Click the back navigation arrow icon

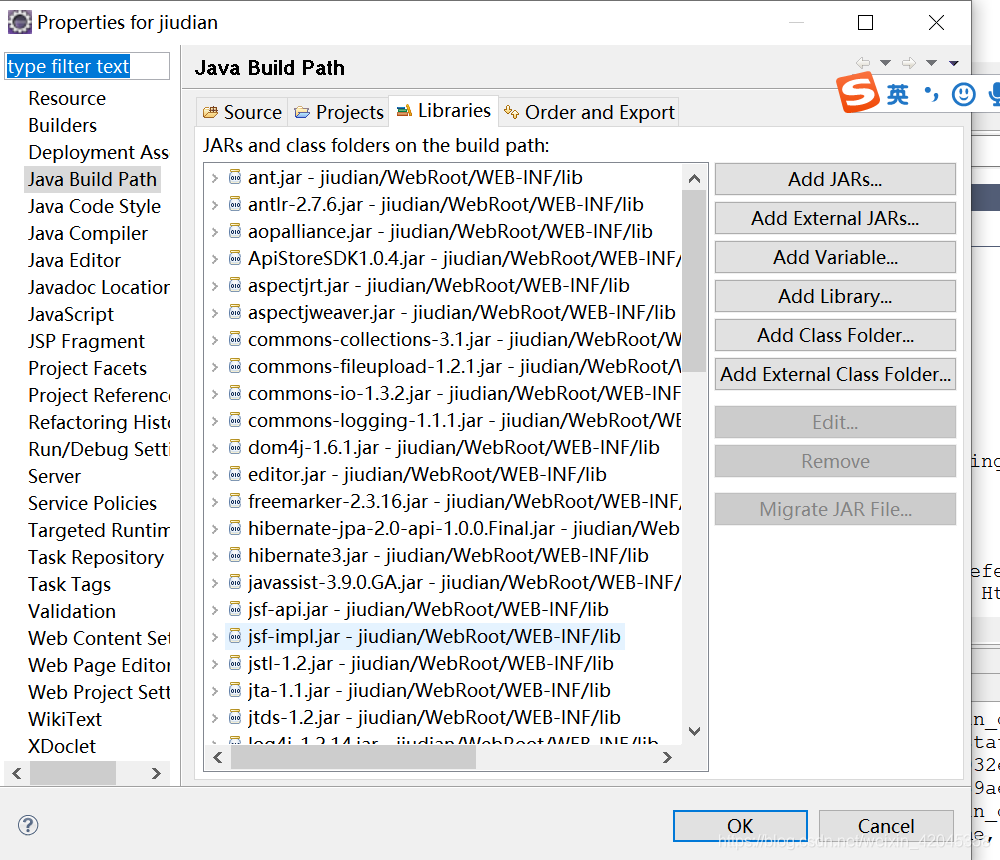click(x=862, y=62)
